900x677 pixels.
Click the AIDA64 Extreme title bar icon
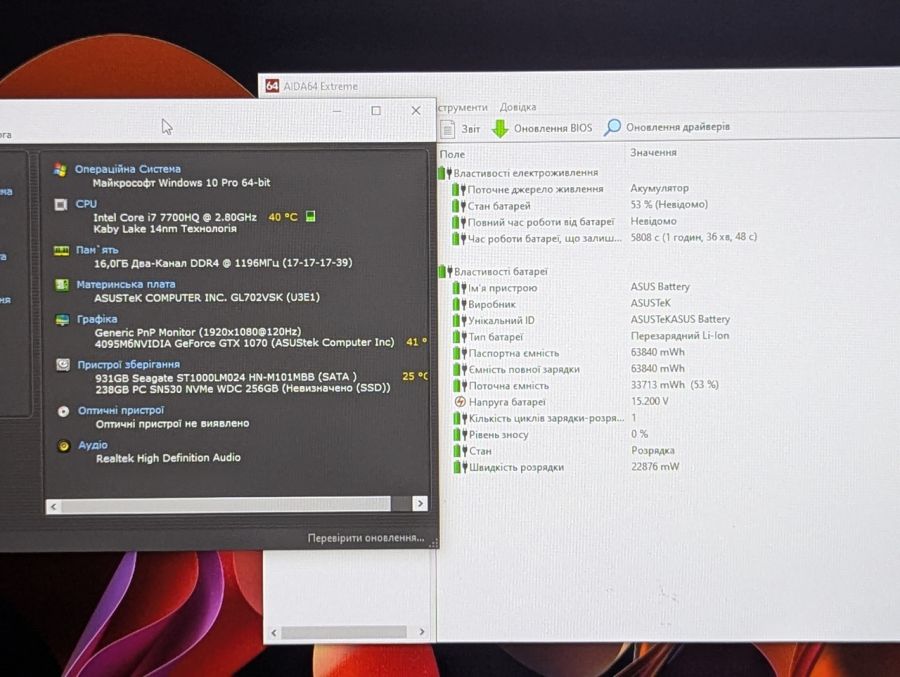[x=272, y=86]
